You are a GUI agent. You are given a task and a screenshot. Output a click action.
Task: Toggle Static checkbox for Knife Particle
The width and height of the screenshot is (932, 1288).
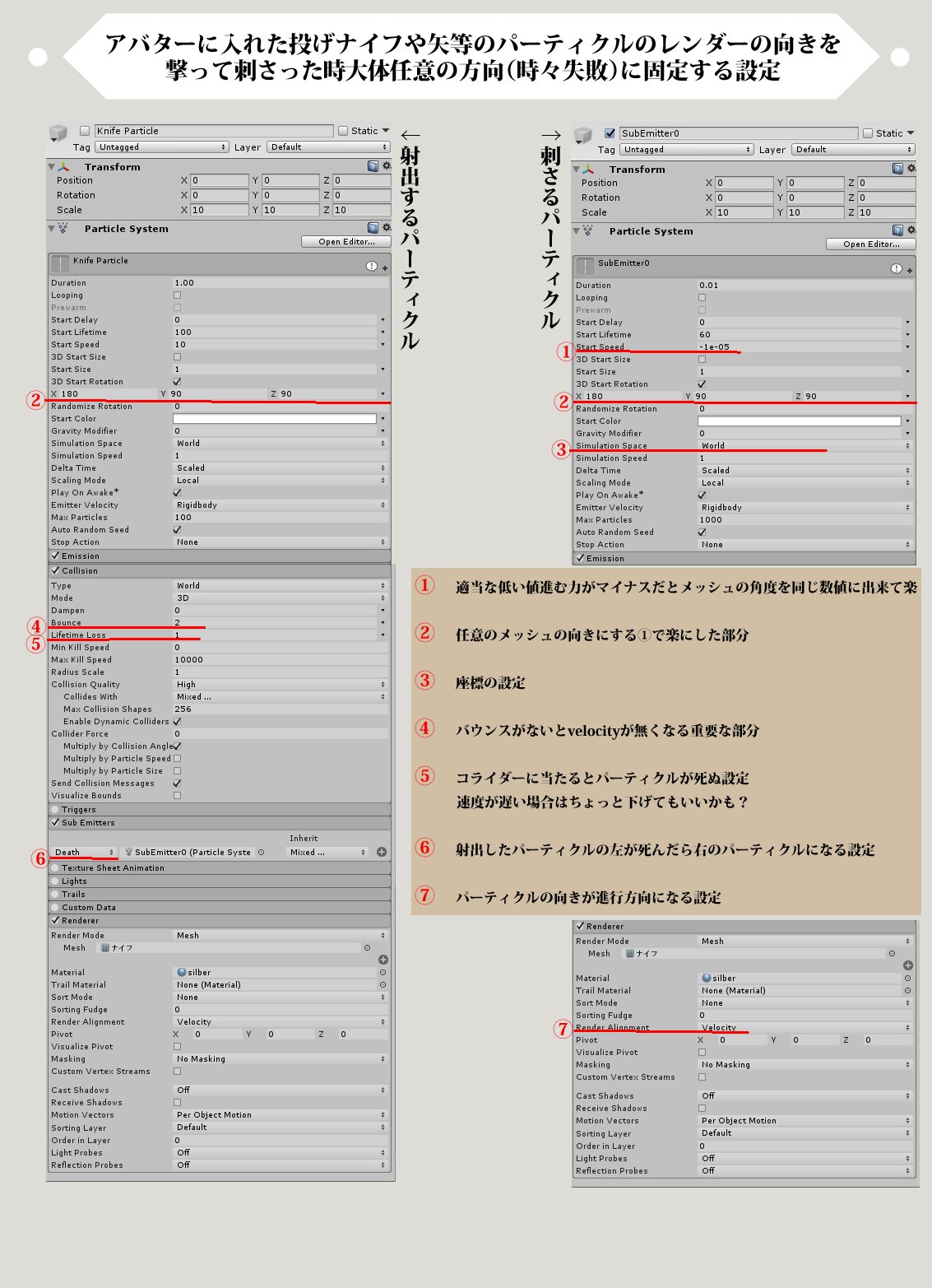coord(343,131)
